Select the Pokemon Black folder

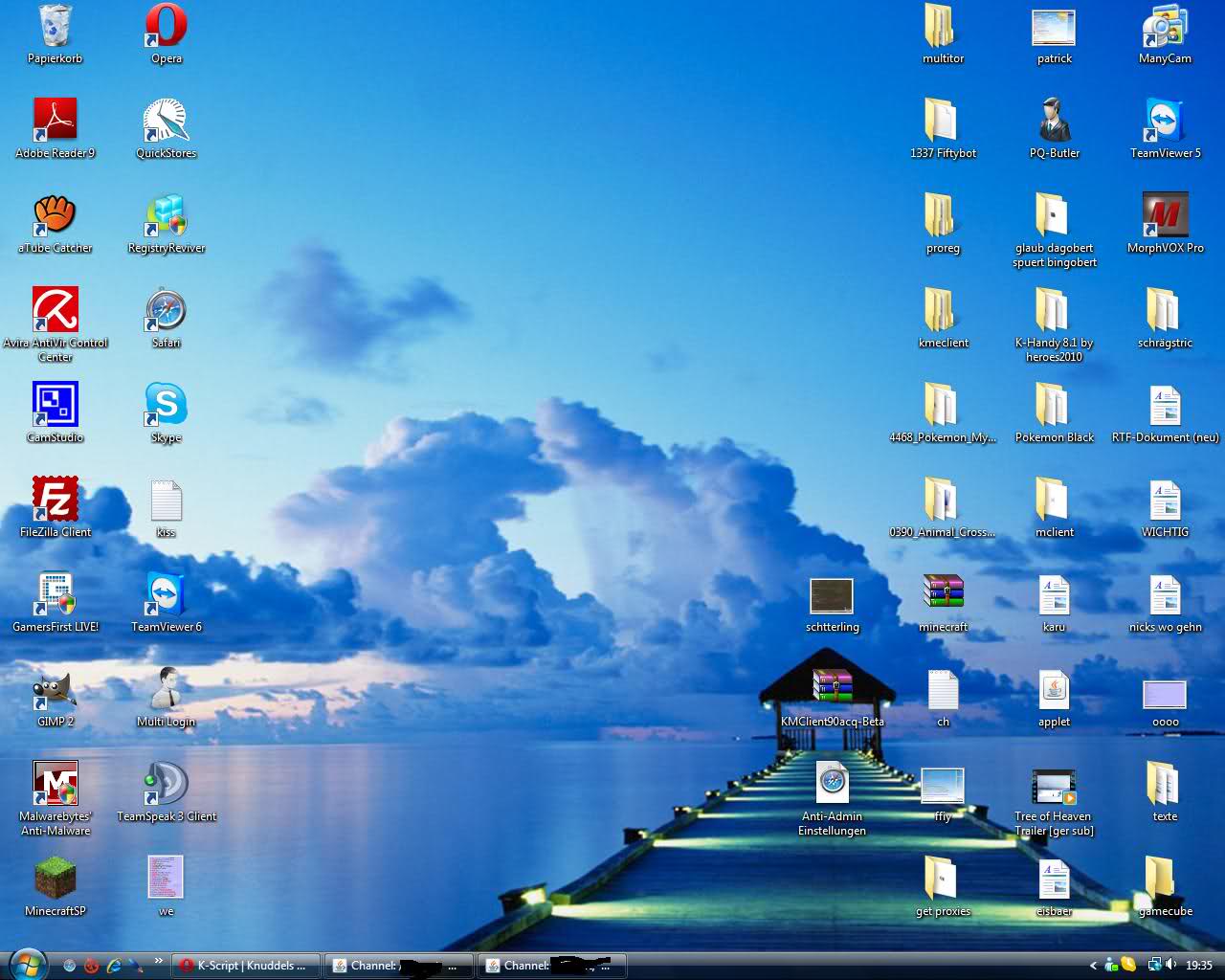[x=1054, y=405]
